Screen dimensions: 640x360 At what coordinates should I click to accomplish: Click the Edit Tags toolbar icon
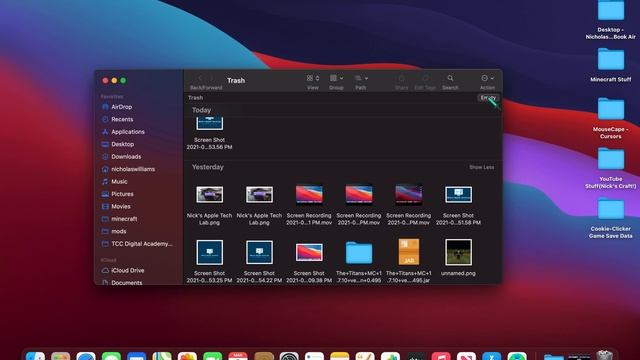click(x=425, y=78)
